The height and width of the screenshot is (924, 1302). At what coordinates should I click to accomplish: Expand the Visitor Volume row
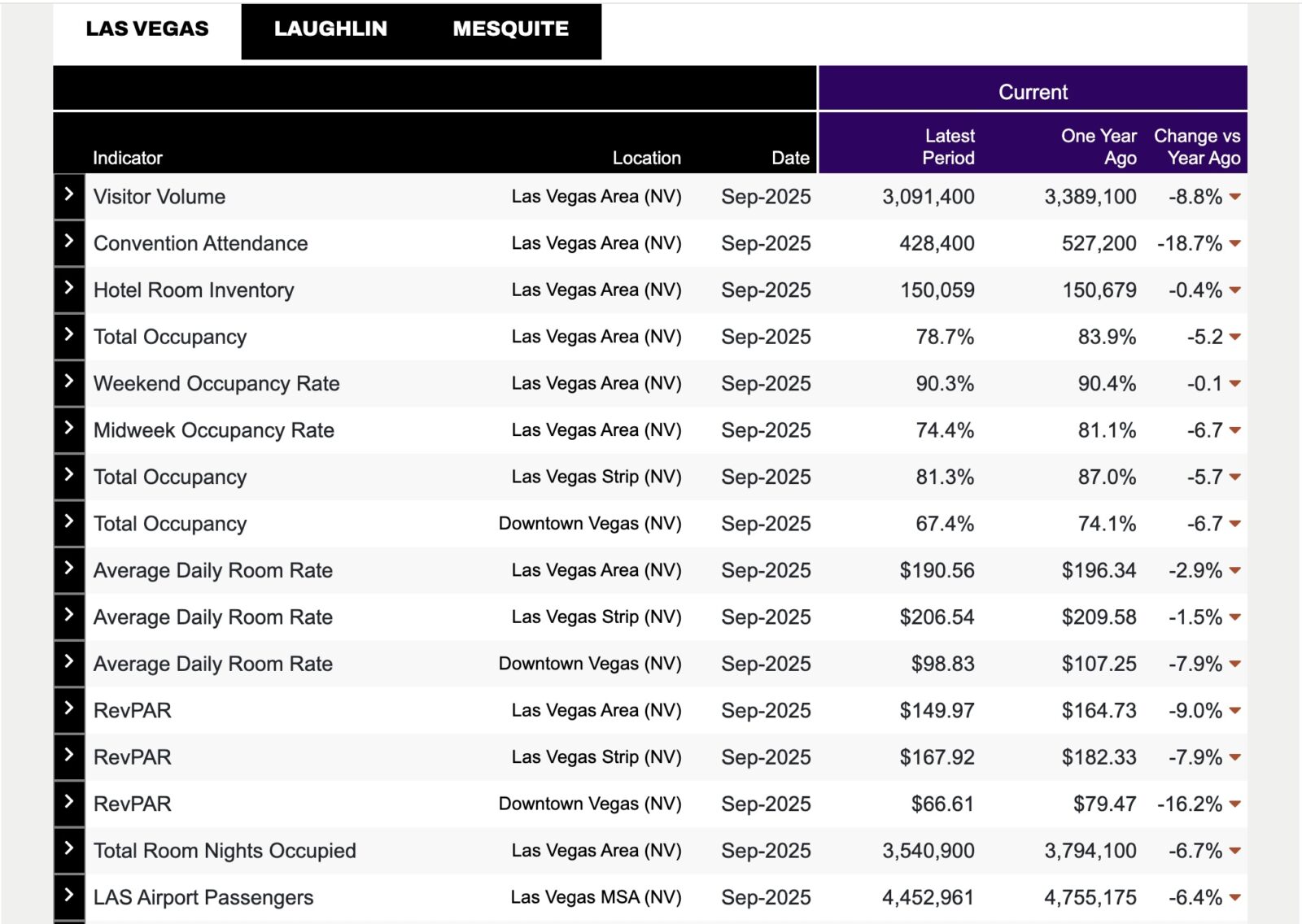pyautogui.click(x=69, y=194)
